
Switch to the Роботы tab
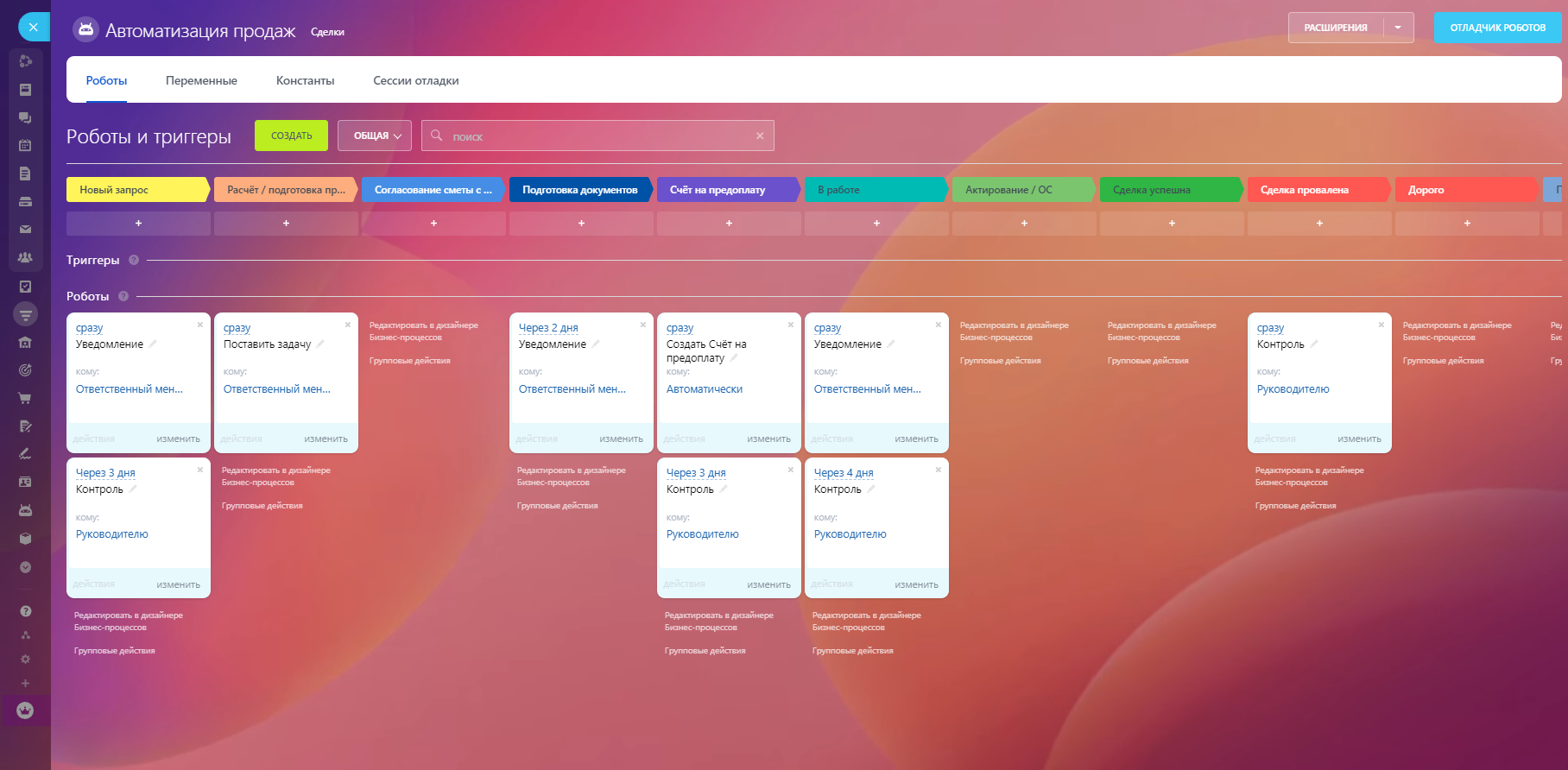(x=106, y=80)
